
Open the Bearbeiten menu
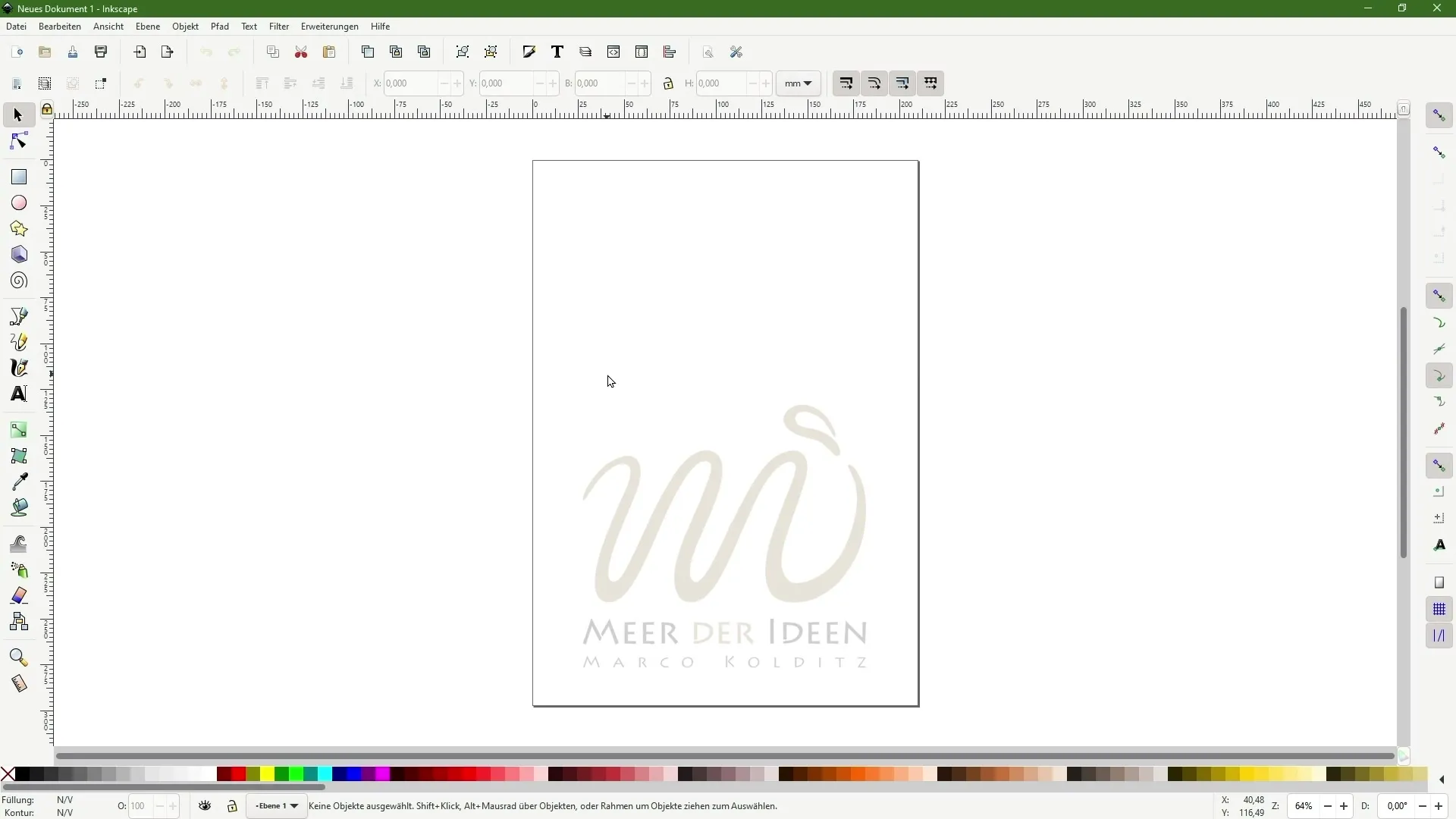(x=60, y=27)
